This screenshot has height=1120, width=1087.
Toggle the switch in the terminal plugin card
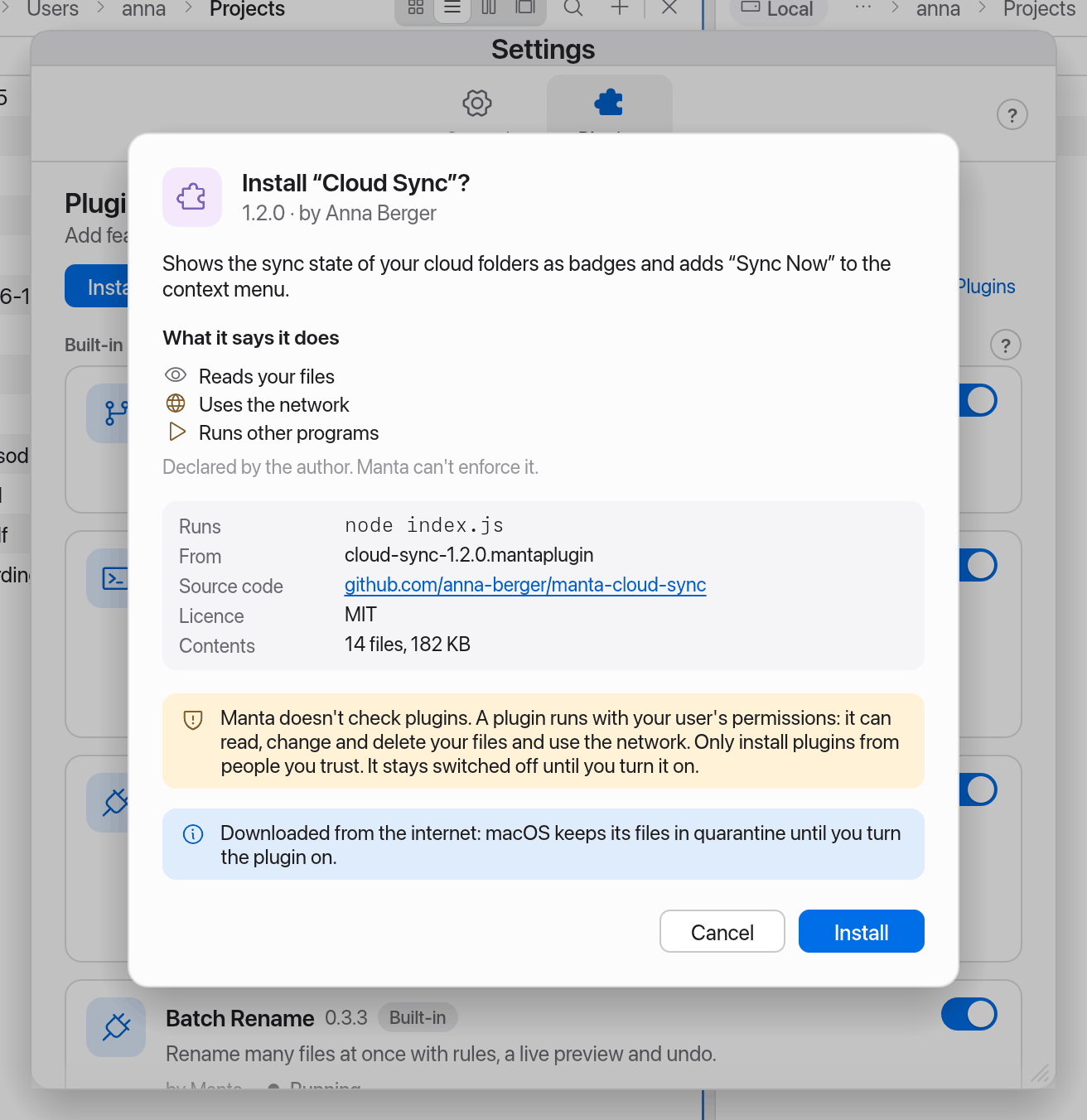[x=978, y=565]
